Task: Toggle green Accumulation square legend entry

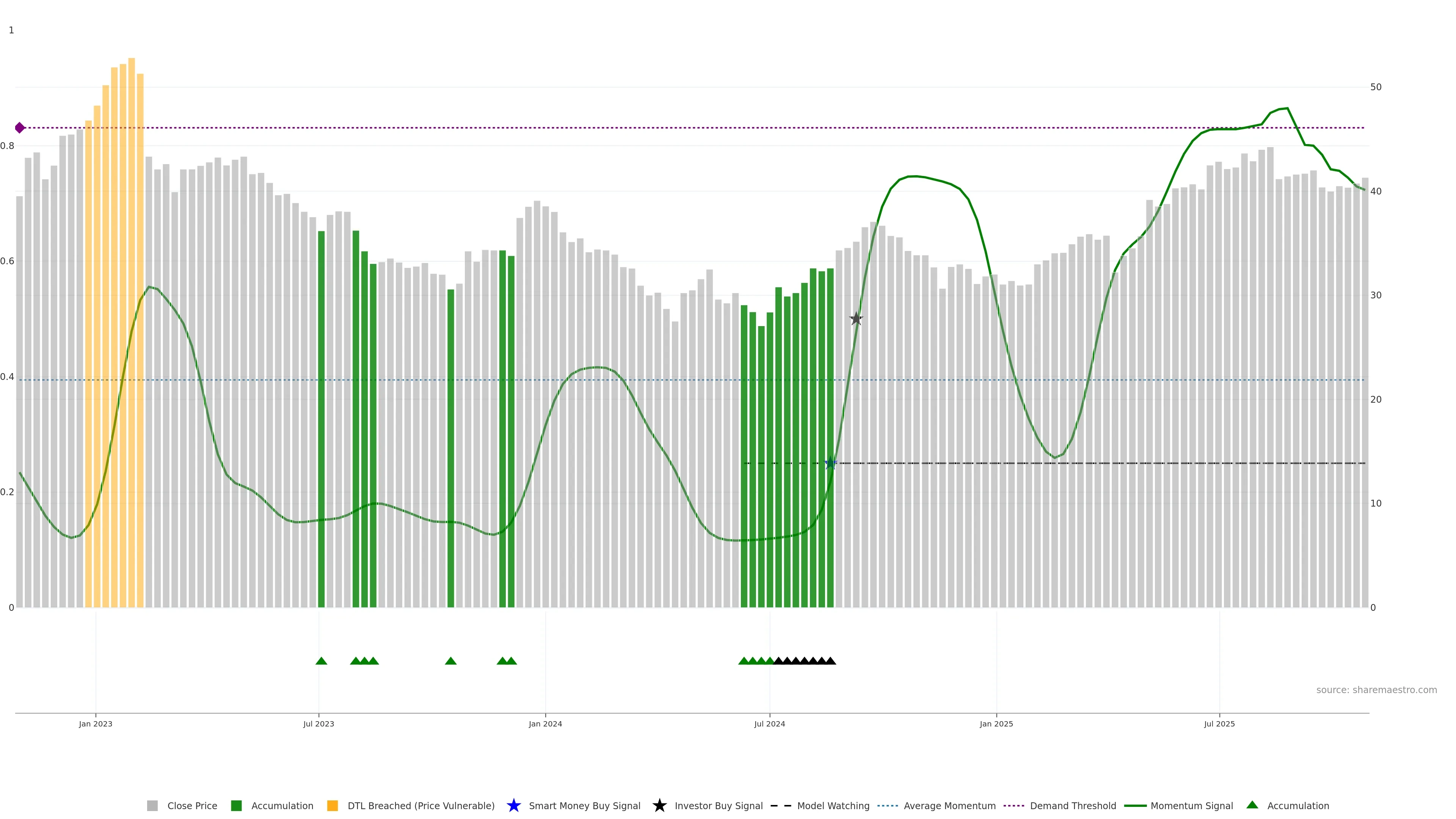Action: tap(236, 806)
